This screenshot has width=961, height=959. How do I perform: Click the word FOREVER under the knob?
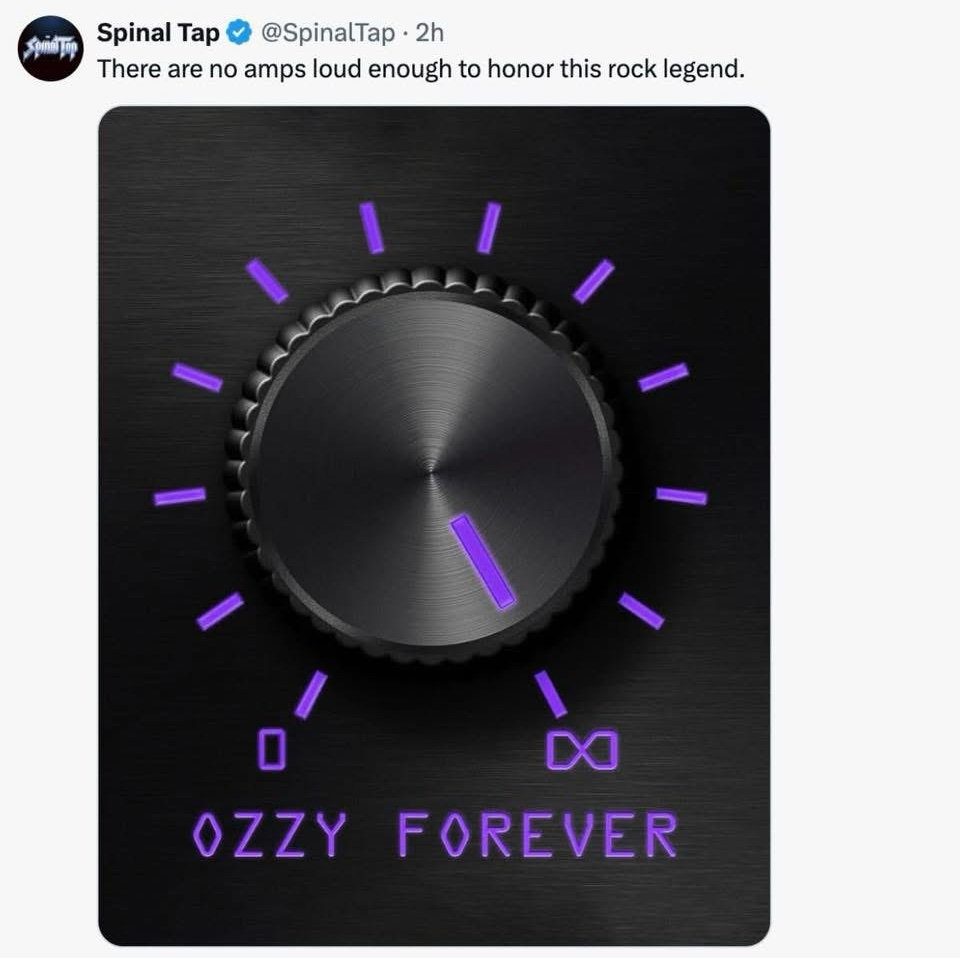pos(537,834)
